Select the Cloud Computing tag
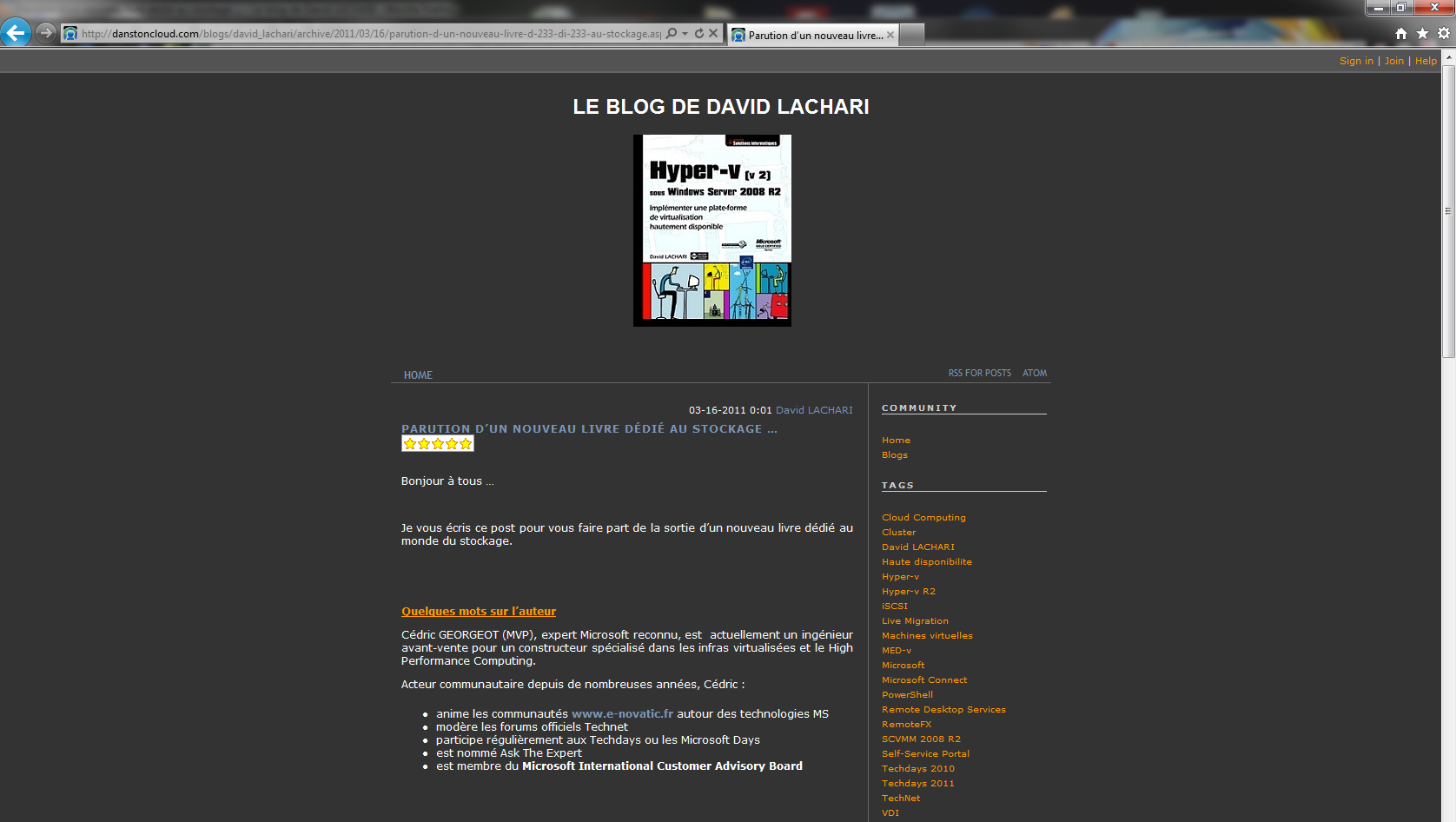The image size is (1456, 822). coord(923,517)
